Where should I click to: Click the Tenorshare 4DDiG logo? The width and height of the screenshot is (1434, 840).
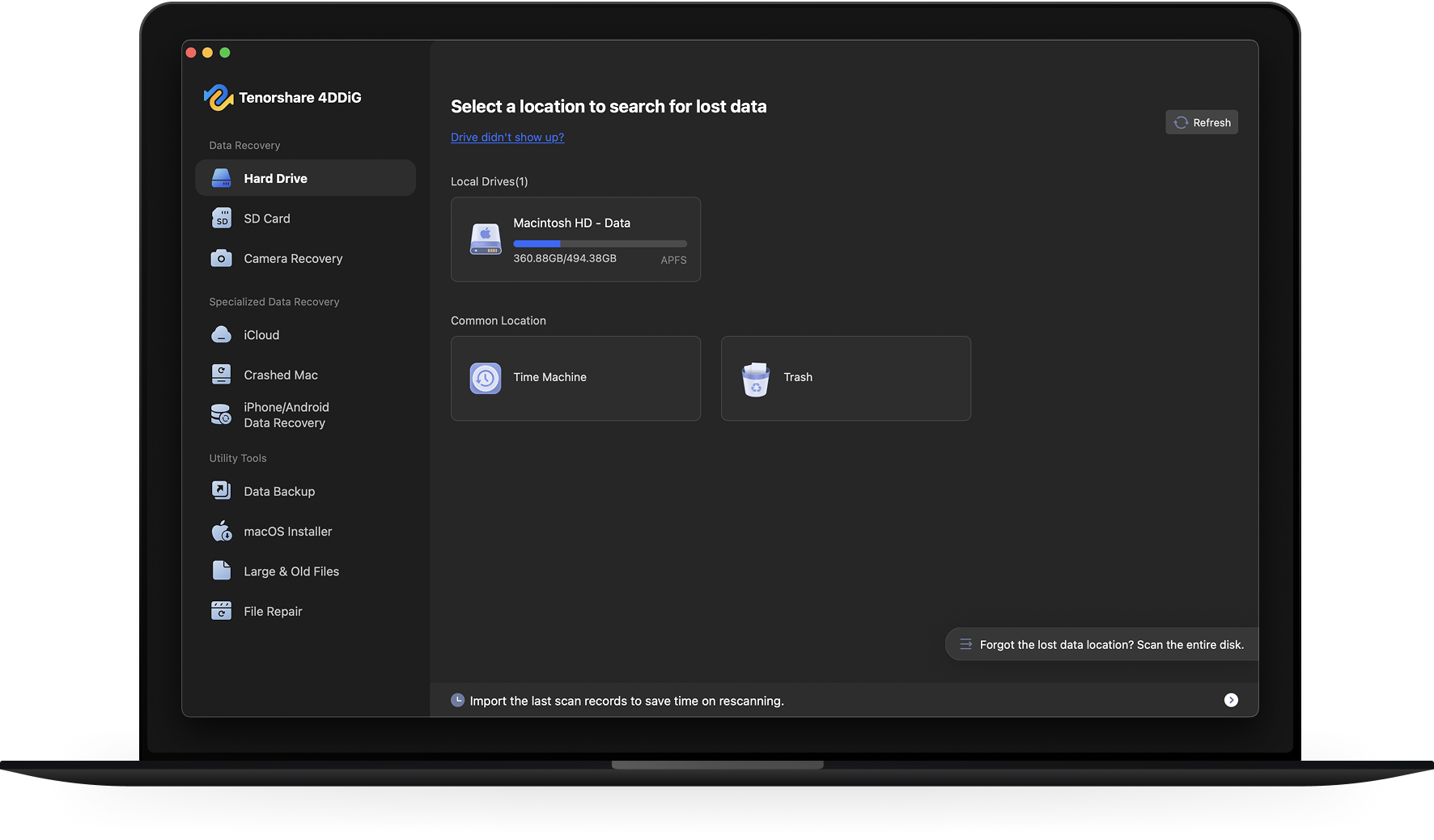click(x=218, y=98)
